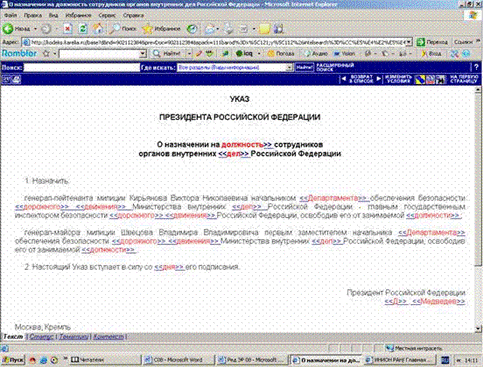
Task: Switch to COB - Microsoft Word taskbar window
Action: point(178,360)
